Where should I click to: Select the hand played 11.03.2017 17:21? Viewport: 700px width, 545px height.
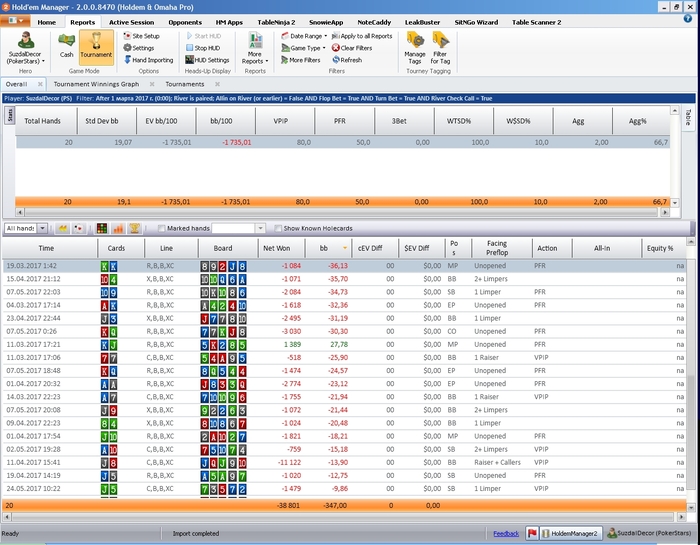click(344, 345)
